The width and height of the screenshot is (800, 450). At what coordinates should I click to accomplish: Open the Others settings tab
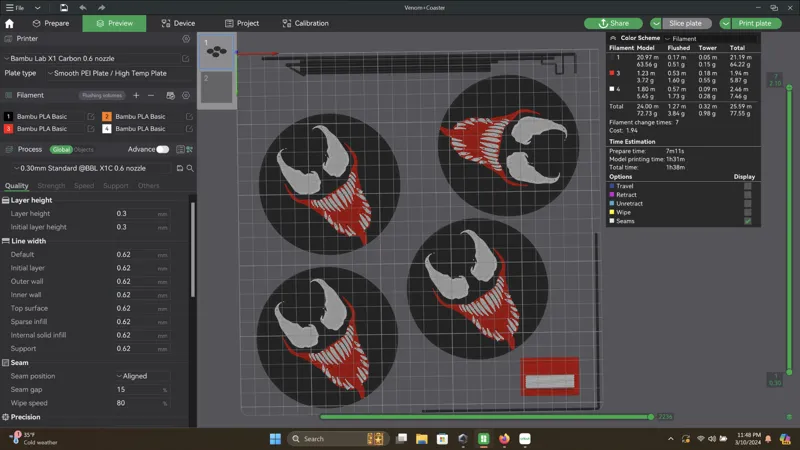pos(148,186)
